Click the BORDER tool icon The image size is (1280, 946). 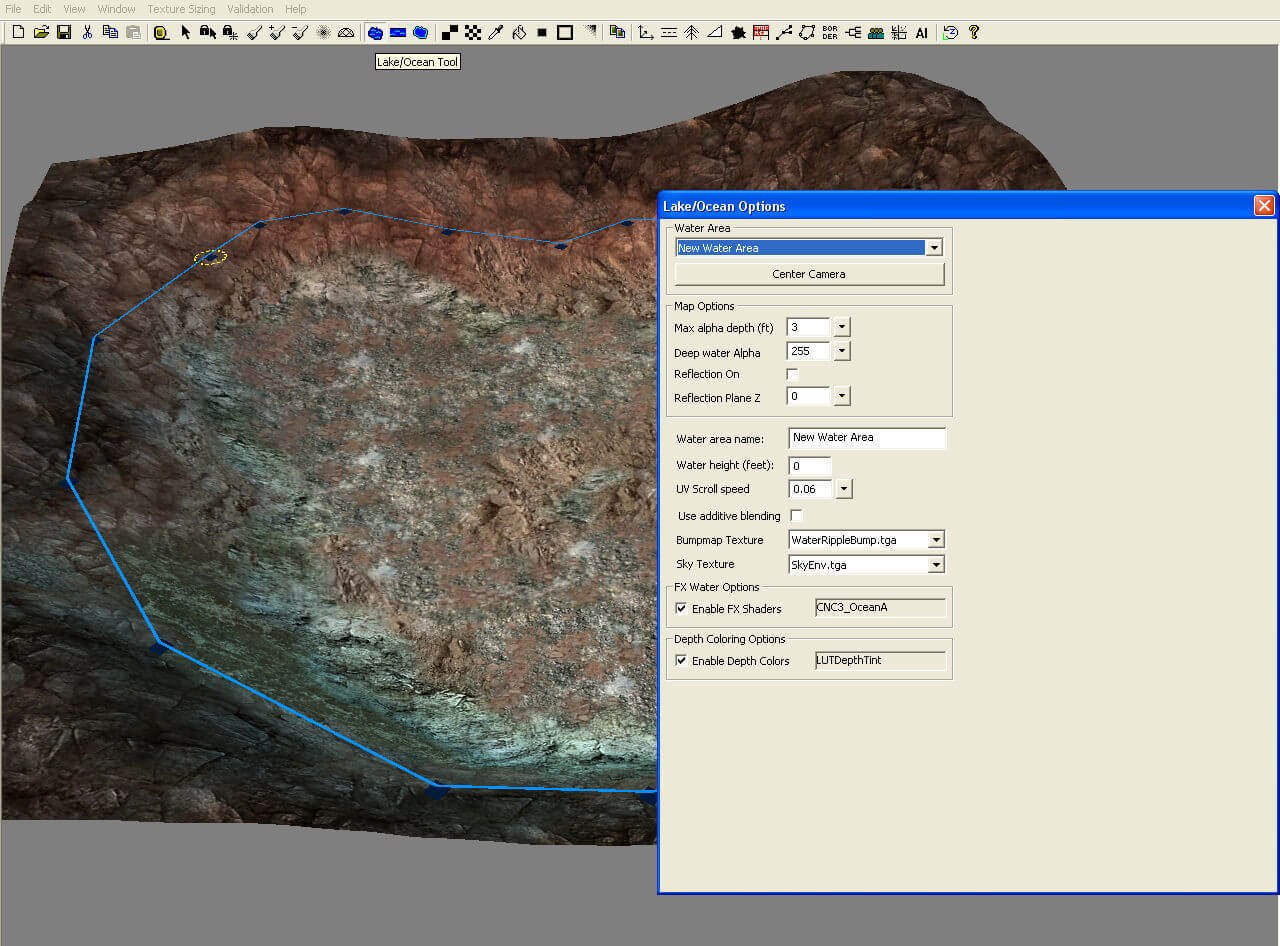(830, 33)
